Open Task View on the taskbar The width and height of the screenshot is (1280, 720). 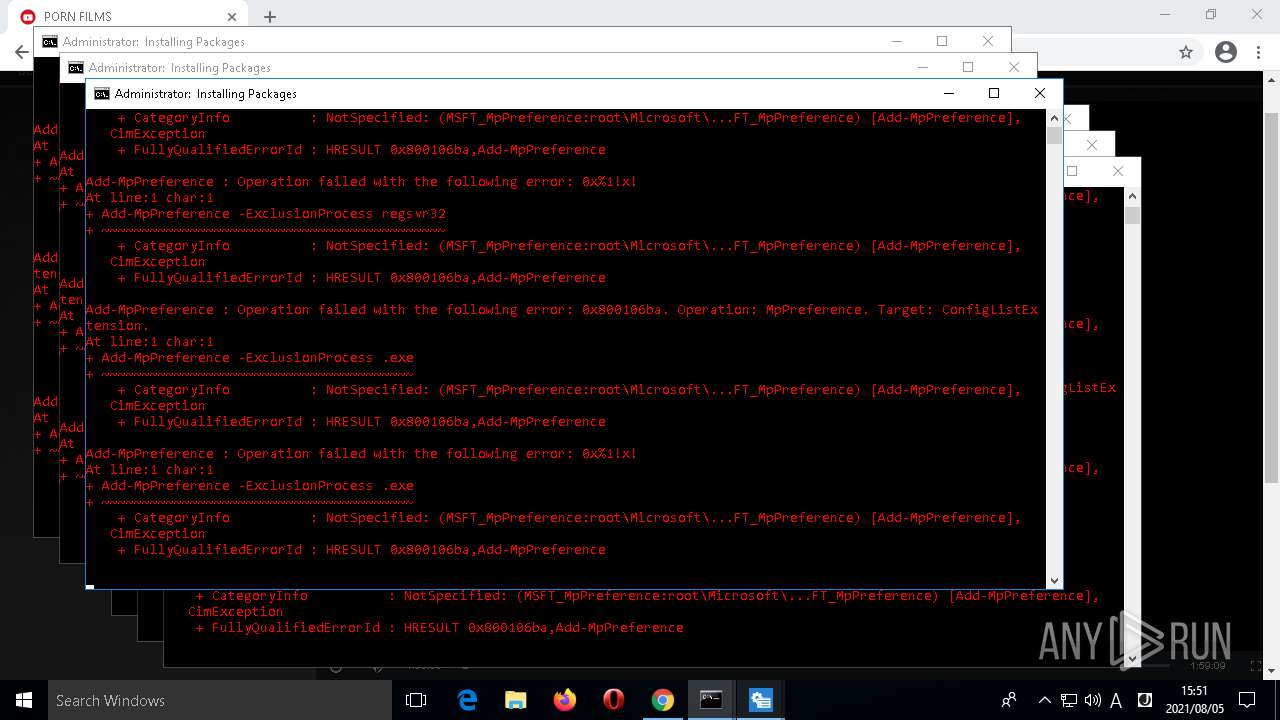416,700
